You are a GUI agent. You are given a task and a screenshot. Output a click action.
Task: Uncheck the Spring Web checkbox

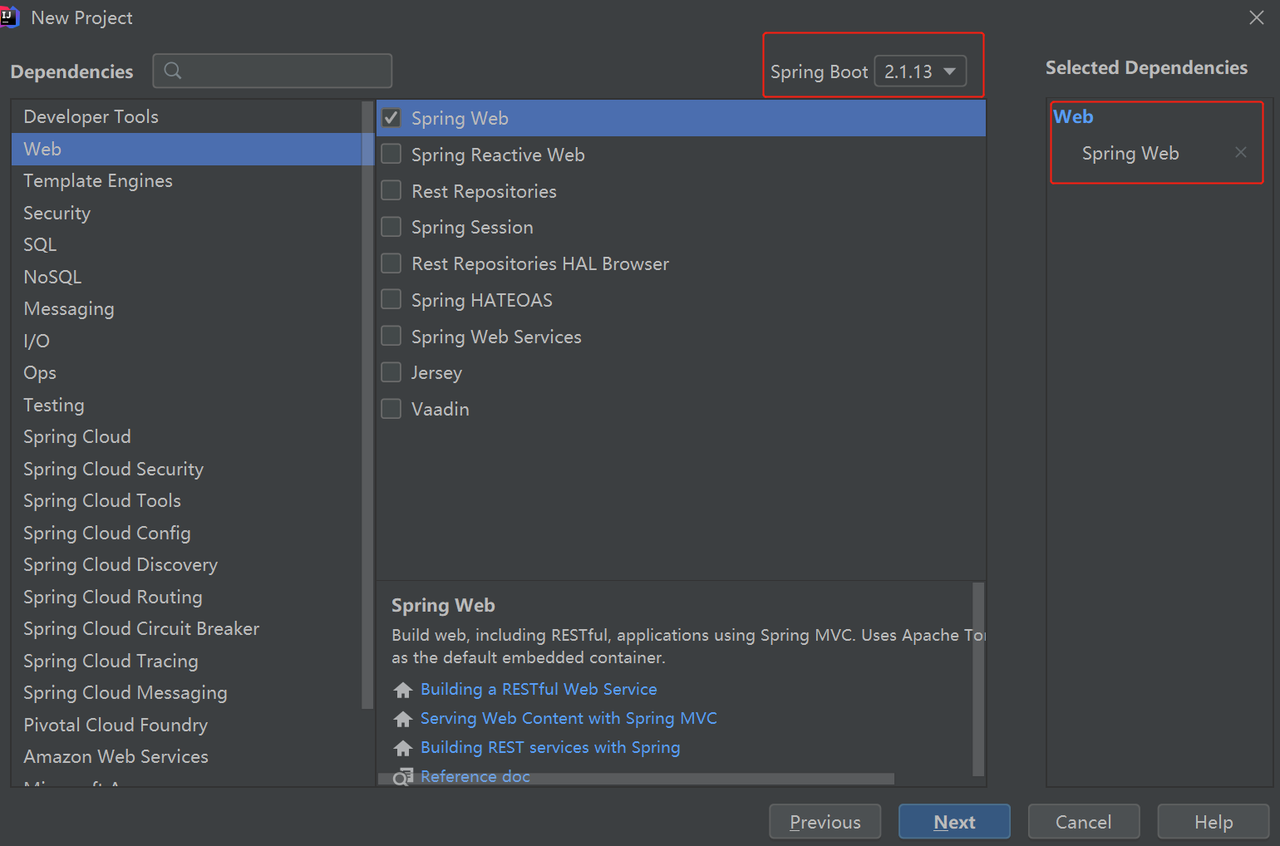click(392, 118)
